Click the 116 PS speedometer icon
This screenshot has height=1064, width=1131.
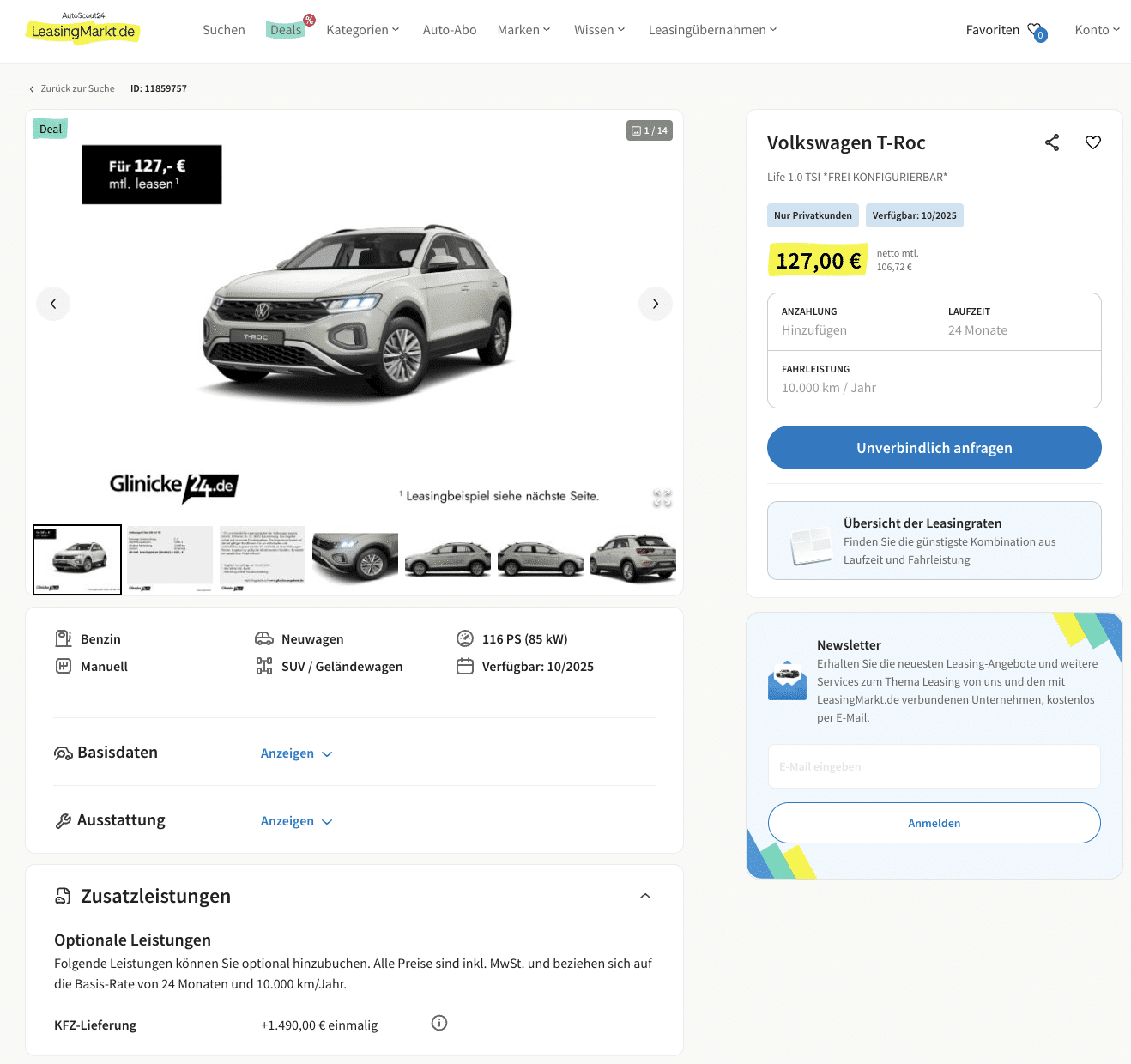click(465, 638)
